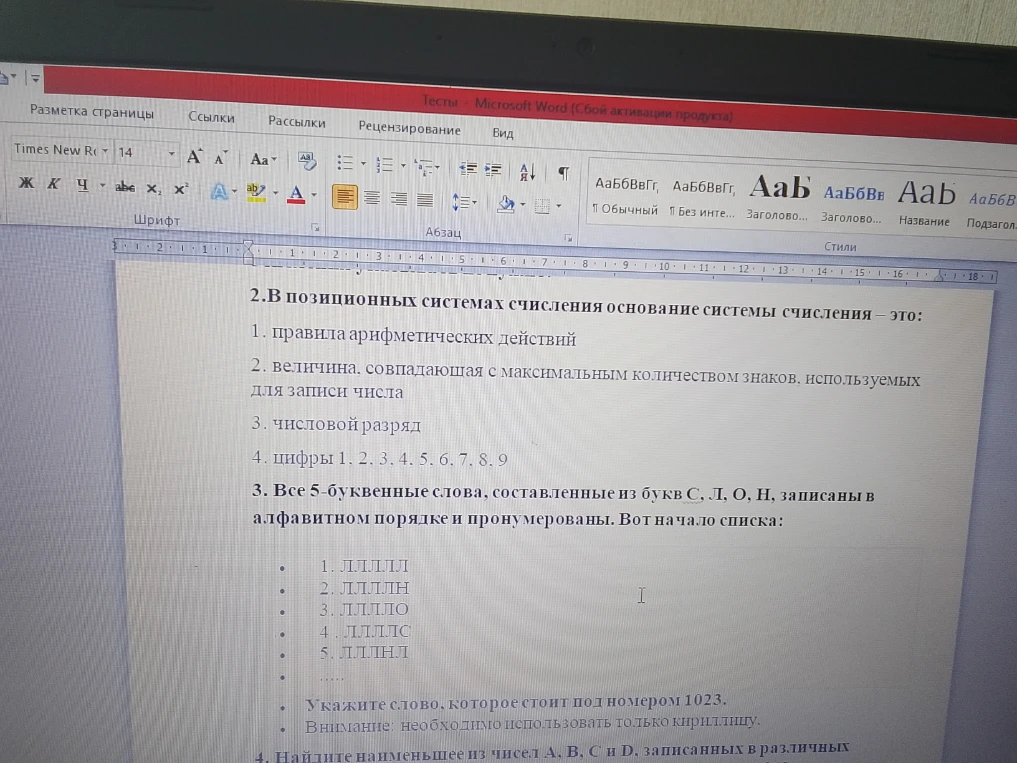Click the list item '2. ЛЛЛЛН'
The height and width of the screenshot is (763, 1017).
click(x=364, y=588)
